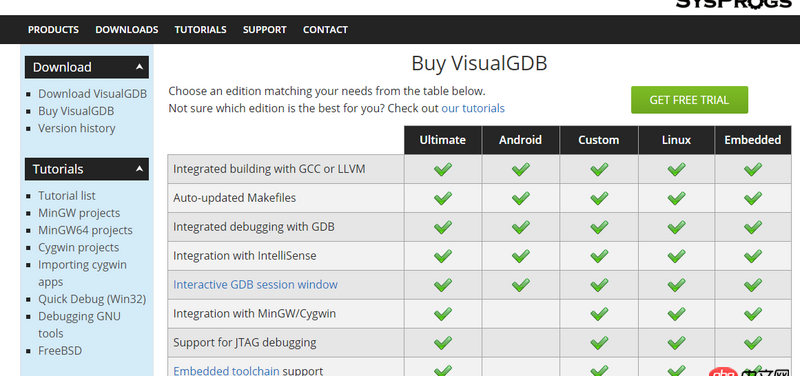This screenshot has width=800, height=376.
Task: Collapse the Download sidebar section arrow
Action: click(139, 67)
